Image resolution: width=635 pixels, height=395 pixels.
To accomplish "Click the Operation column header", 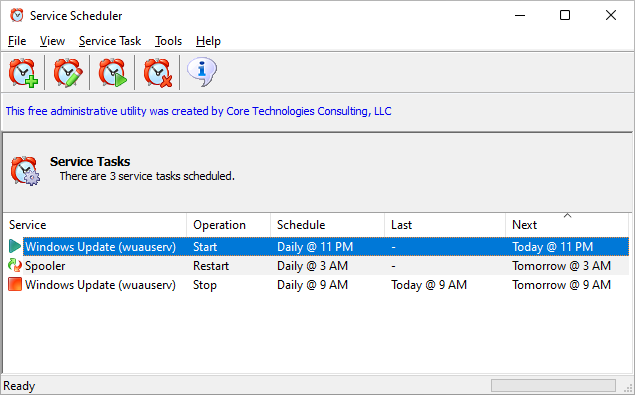I will click(x=228, y=225).
